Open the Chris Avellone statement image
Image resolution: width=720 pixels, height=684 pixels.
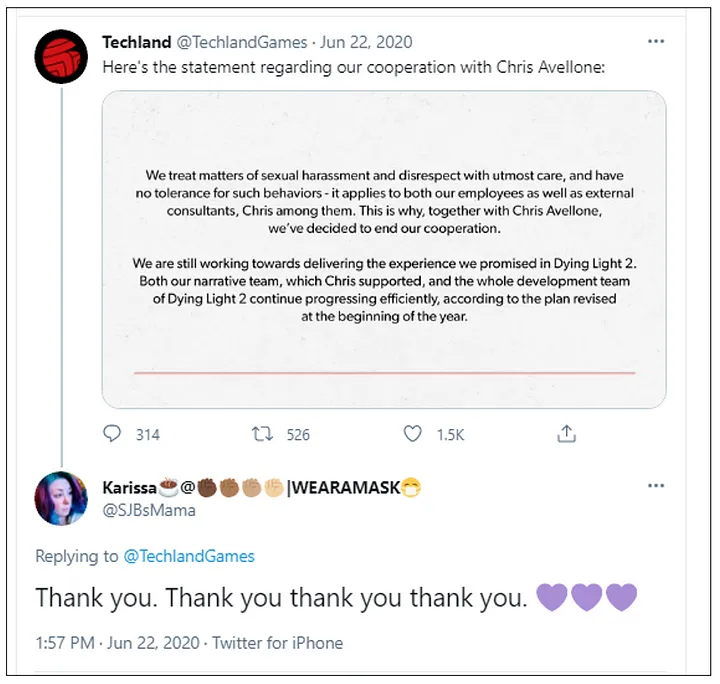pyautogui.click(x=384, y=249)
